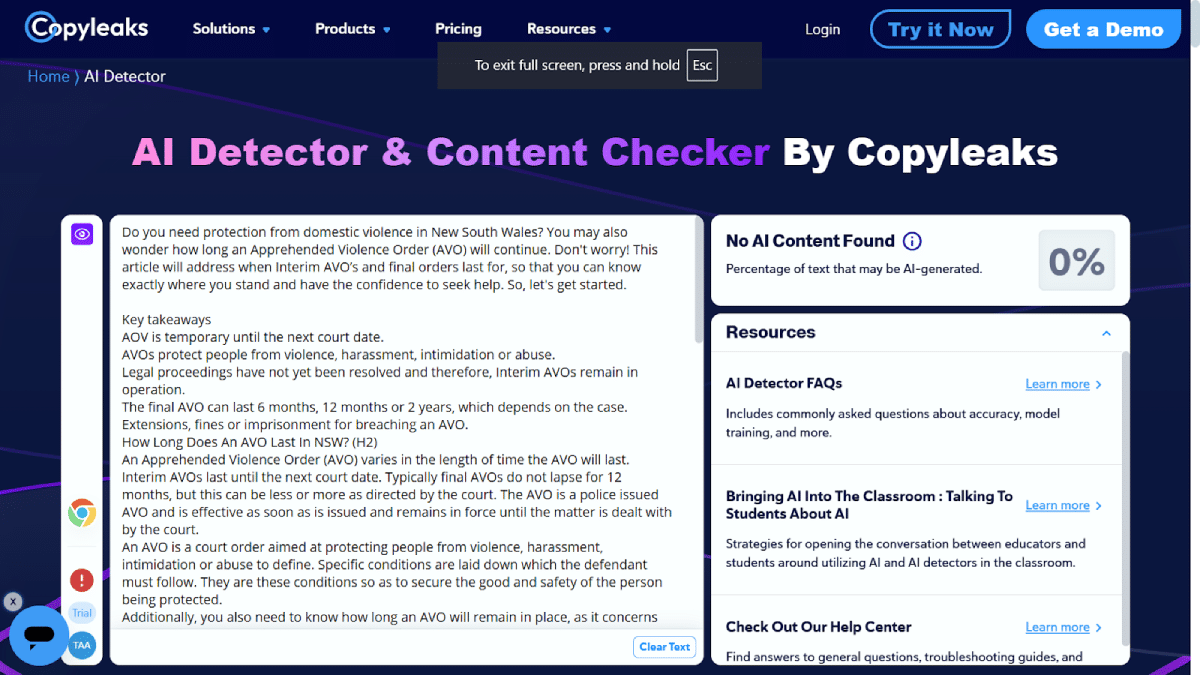1200x675 pixels.
Task: Go to the Pricing page
Action: (458, 29)
